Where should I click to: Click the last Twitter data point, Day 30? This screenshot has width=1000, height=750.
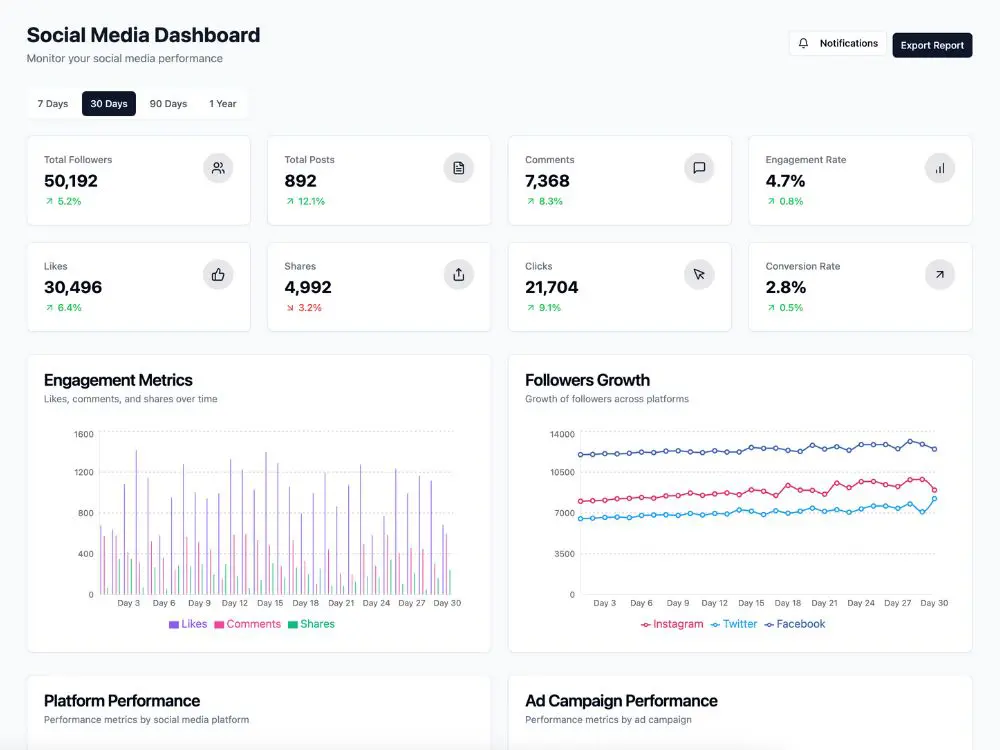click(x=935, y=499)
